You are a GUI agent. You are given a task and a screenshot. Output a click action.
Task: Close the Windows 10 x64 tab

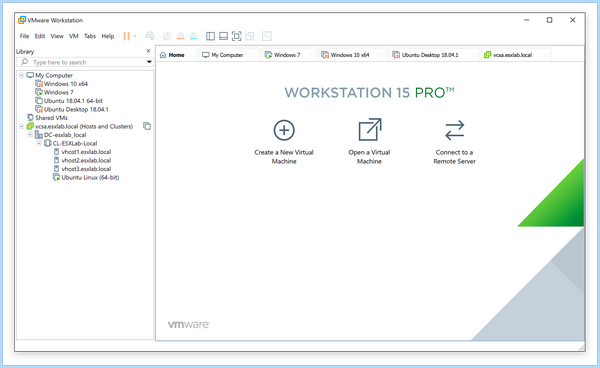pos(381,55)
